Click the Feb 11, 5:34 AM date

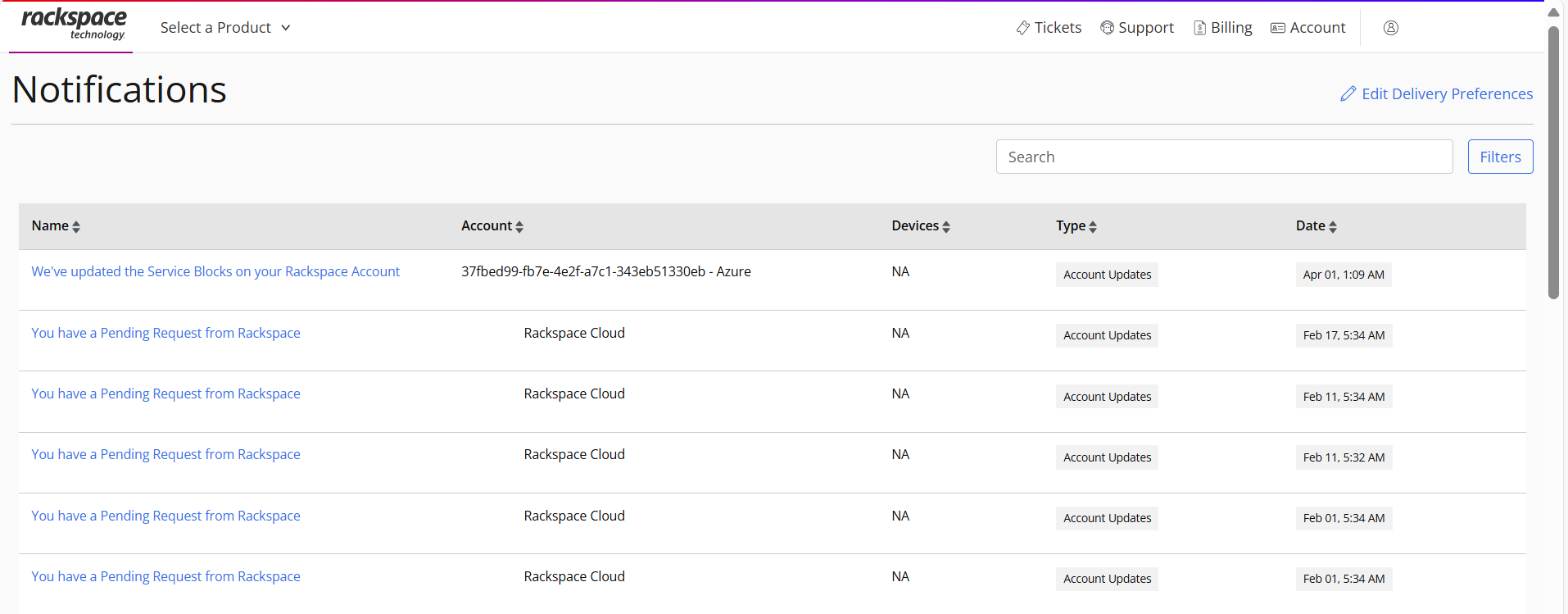tap(1344, 397)
